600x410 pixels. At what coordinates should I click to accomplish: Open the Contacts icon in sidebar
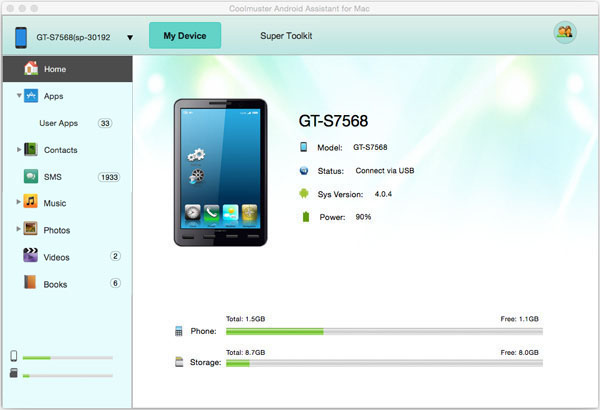click(x=31, y=150)
